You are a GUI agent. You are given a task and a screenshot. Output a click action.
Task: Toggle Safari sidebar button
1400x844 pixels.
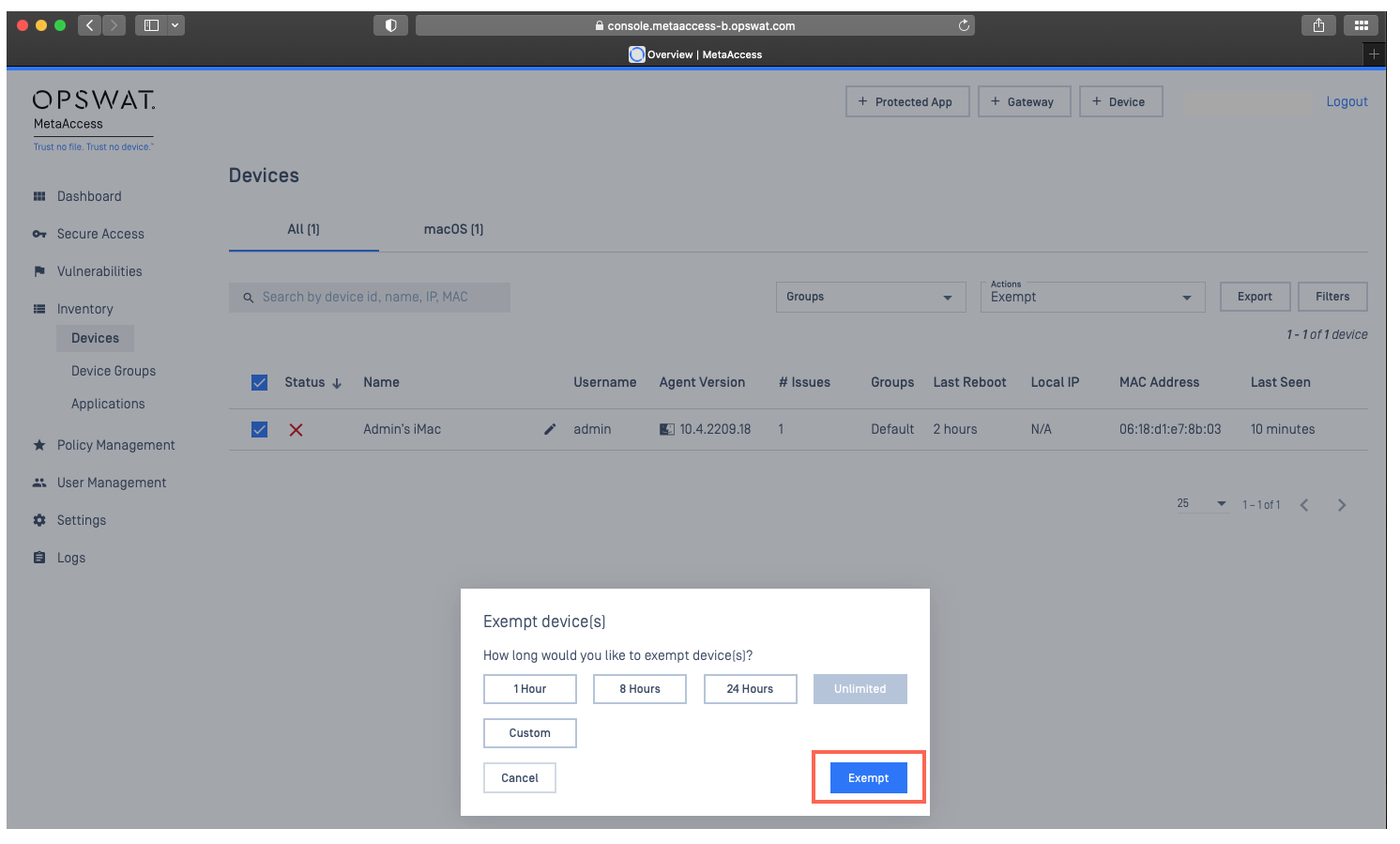(x=151, y=25)
